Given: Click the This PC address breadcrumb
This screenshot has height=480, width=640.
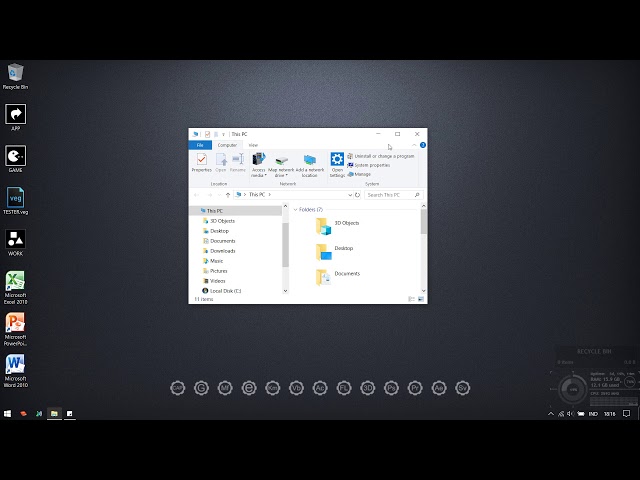Looking at the screenshot, I should point(257,195).
